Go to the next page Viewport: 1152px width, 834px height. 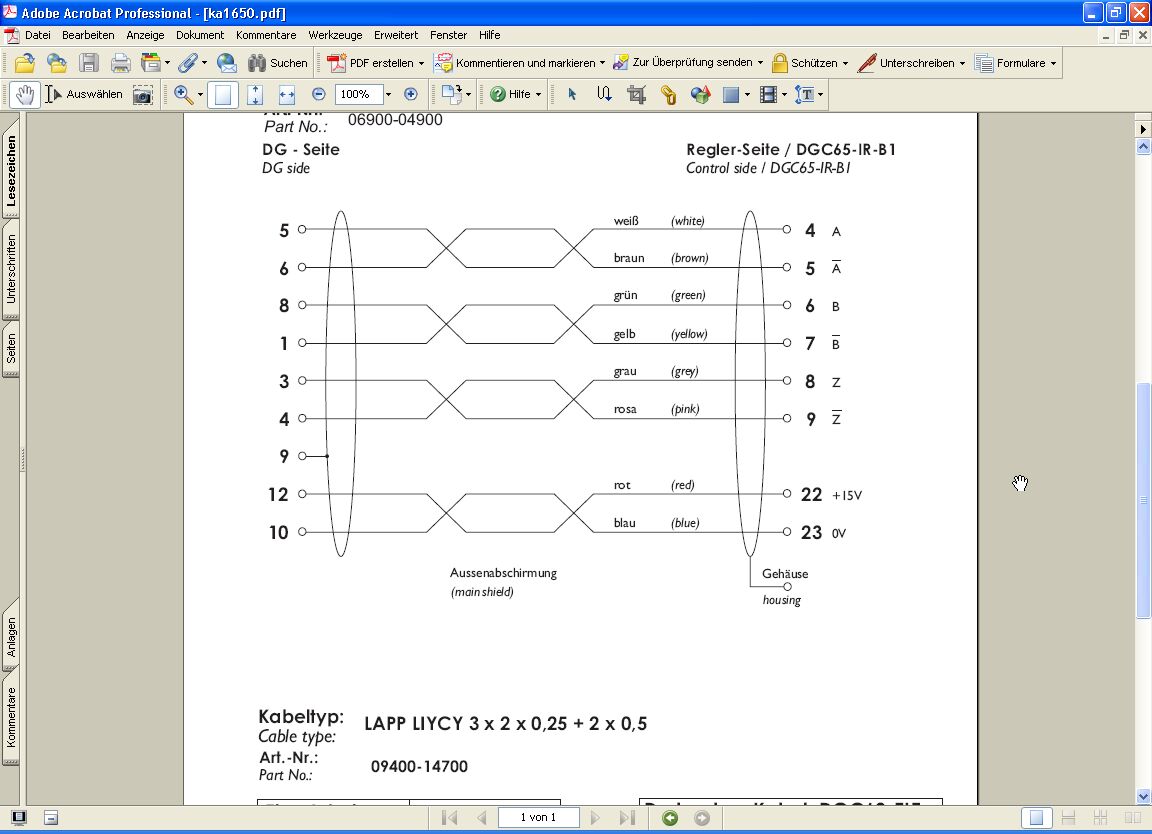point(595,818)
